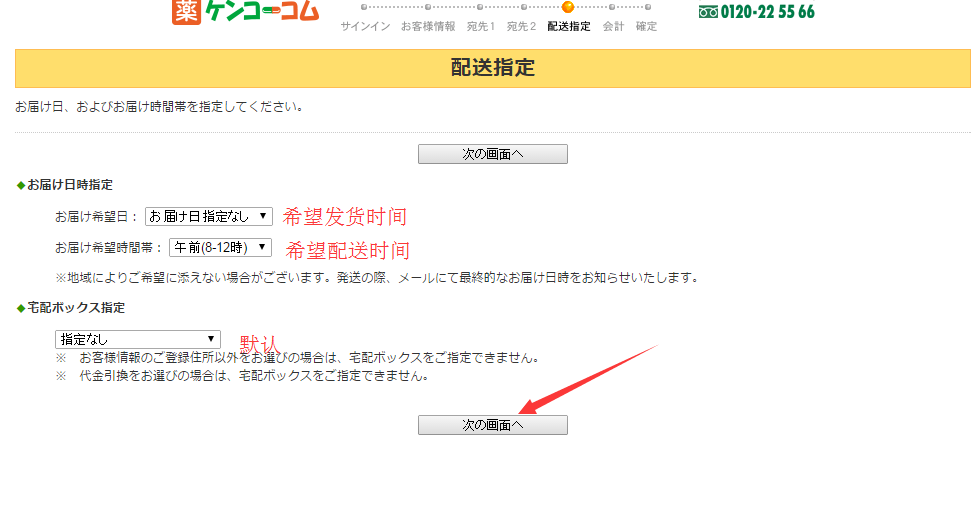Click the gray progress dot above 確定

pyautogui.click(x=646, y=7)
